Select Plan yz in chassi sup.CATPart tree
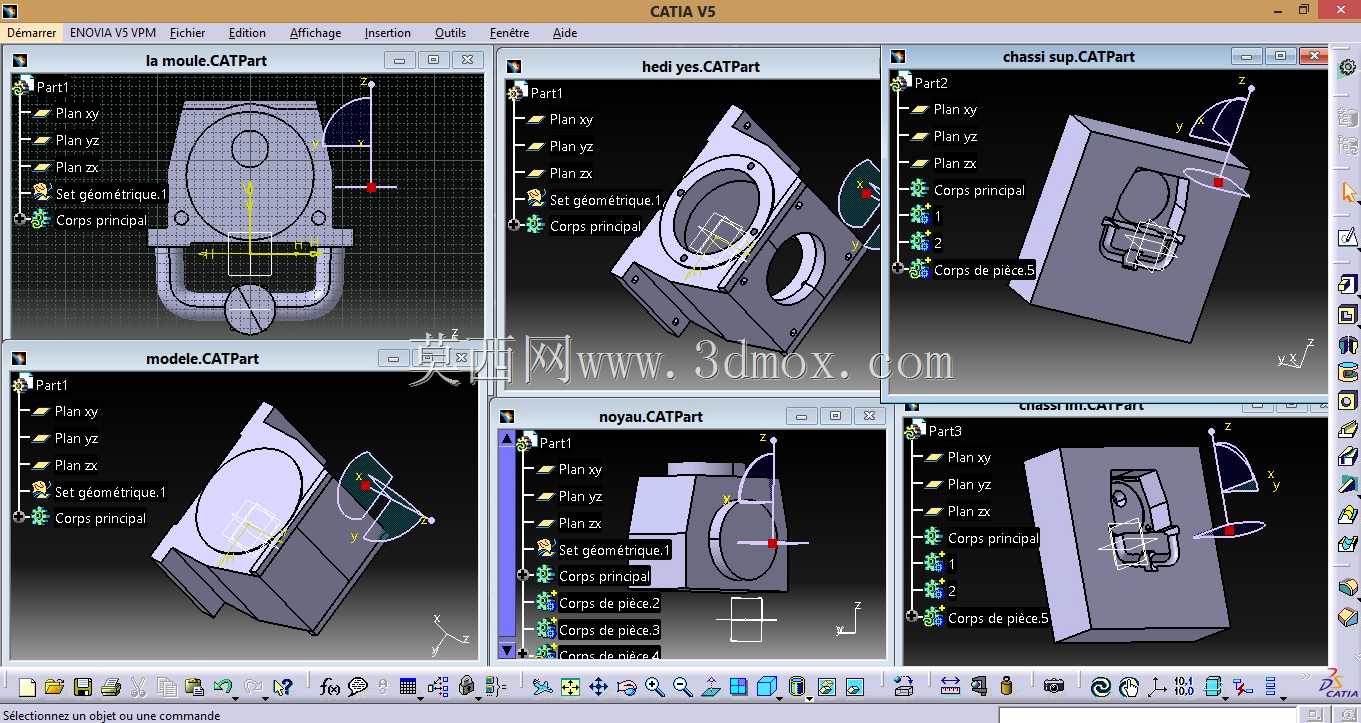This screenshot has width=1361, height=723. (955, 136)
